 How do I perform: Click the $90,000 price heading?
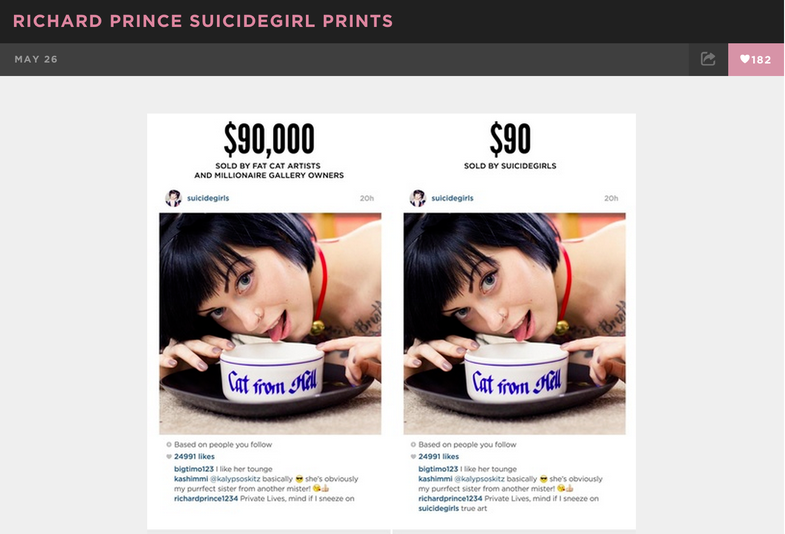pyautogui.click(x=269, y=139)
